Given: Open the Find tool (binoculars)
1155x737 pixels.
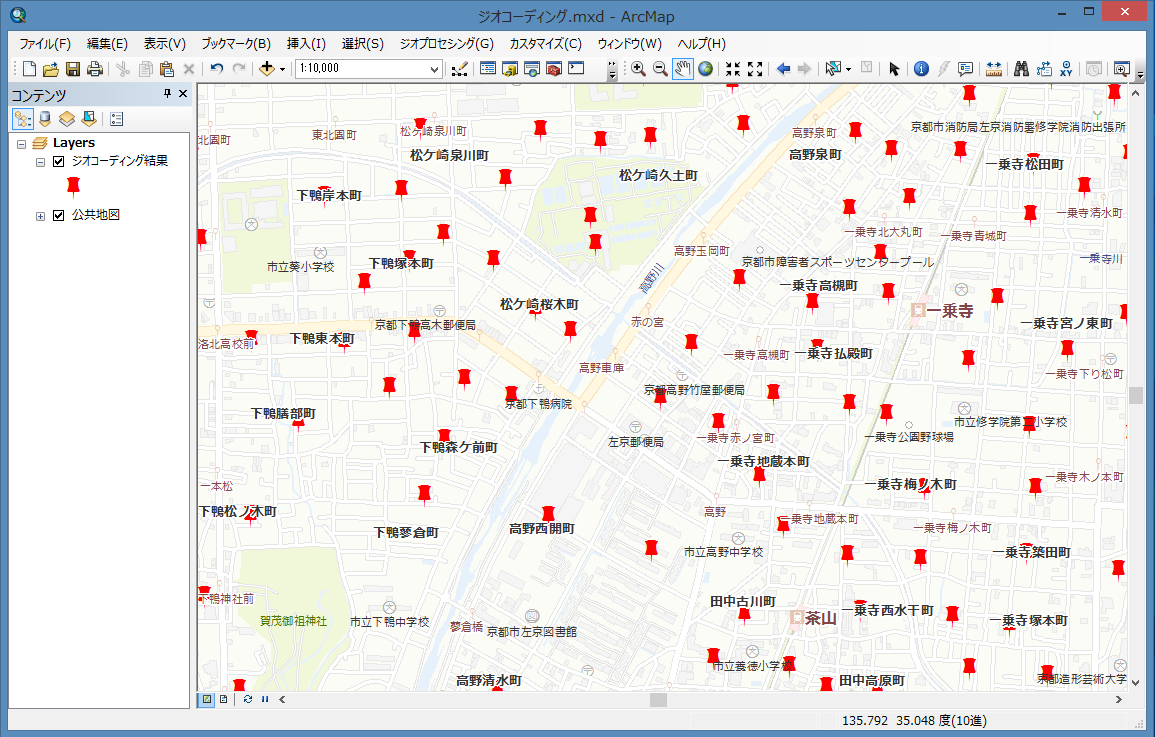Looking at the screenshot, I should click(1022, 68).
